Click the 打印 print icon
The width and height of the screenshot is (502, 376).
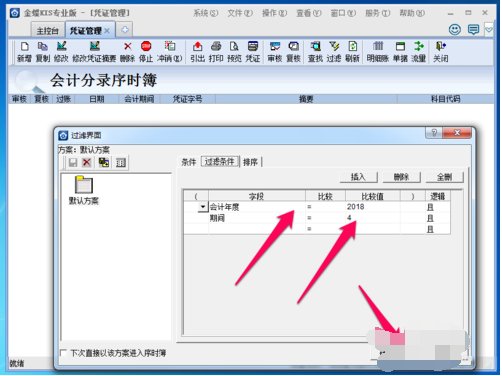click(x=216, y=52)
